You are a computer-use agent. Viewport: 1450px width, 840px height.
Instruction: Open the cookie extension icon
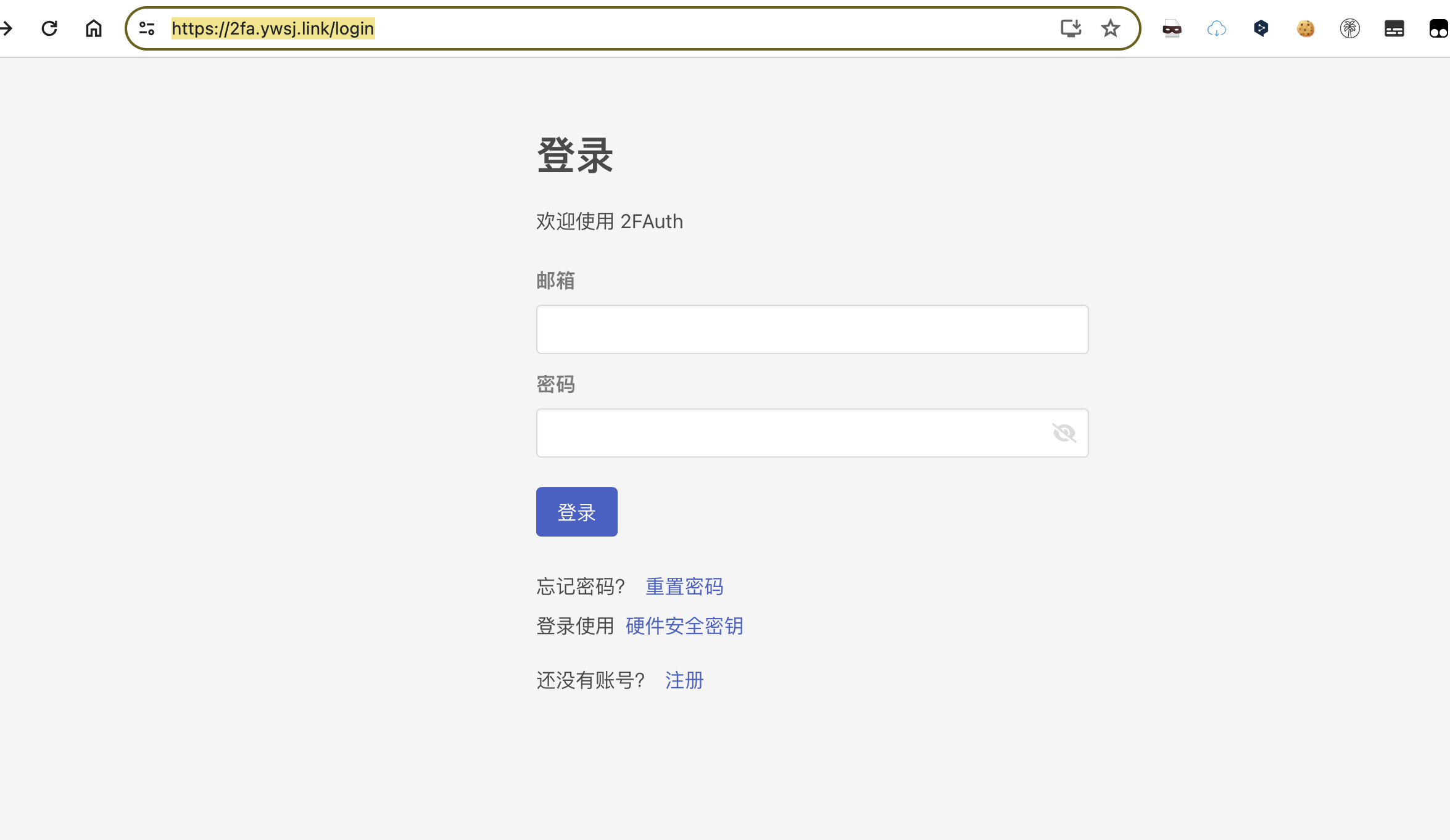(x=1306, y=28)
